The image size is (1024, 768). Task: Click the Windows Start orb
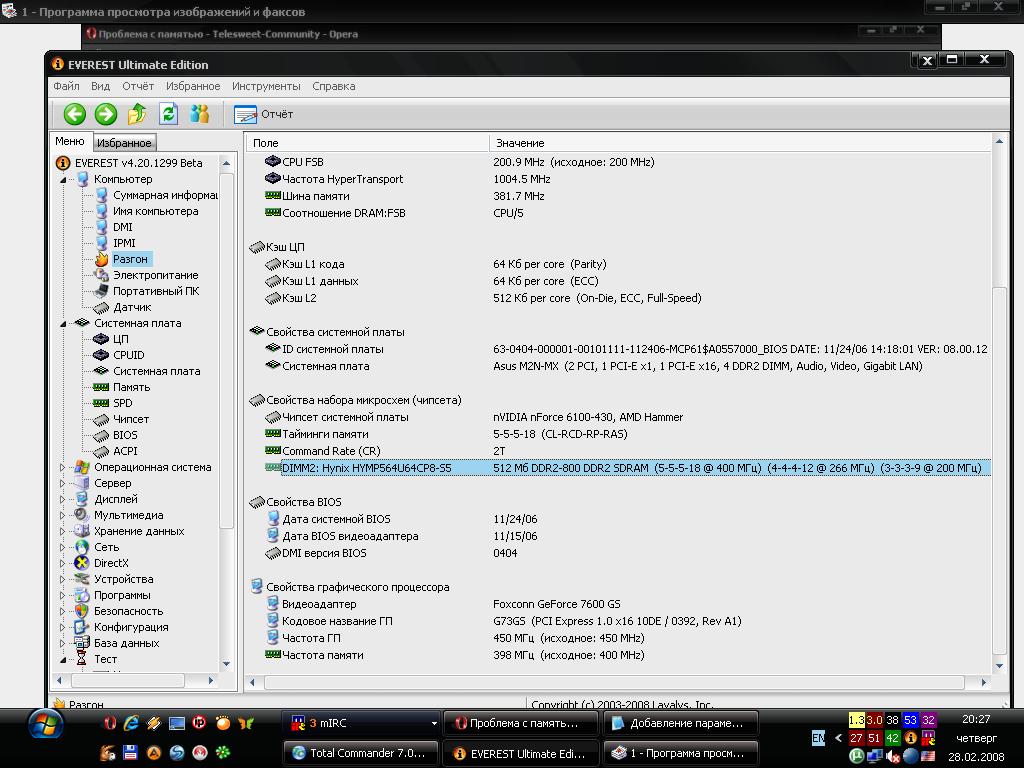tap(47, 723)
